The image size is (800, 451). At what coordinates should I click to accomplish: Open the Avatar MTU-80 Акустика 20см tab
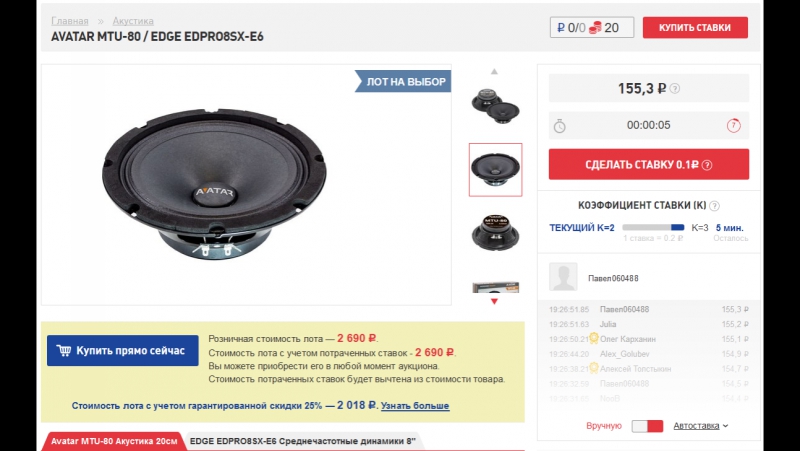pos(114,441)
